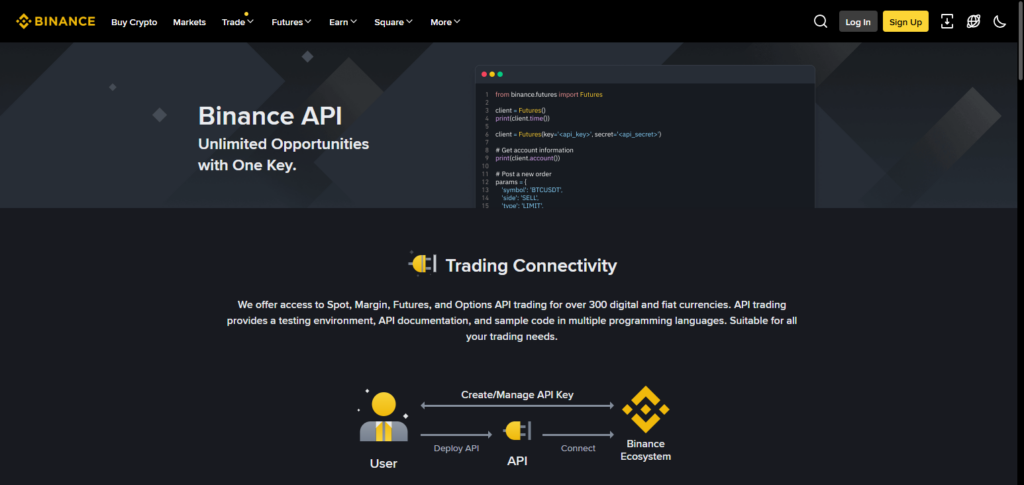Click the paragraph starting 'We offer access to Spot'
This screenshot has width=1024, height=485.
coord(512,321)
